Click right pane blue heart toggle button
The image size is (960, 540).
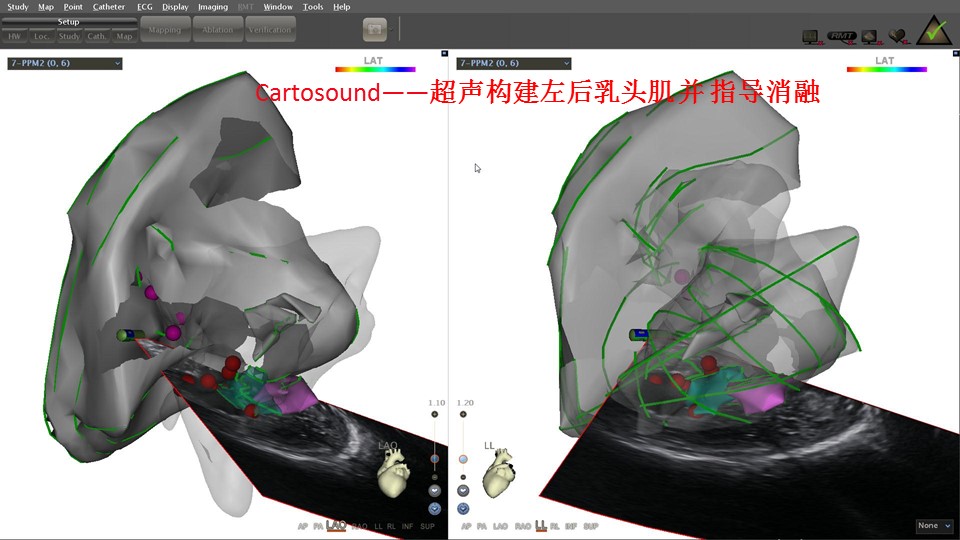tap(463, 508)
